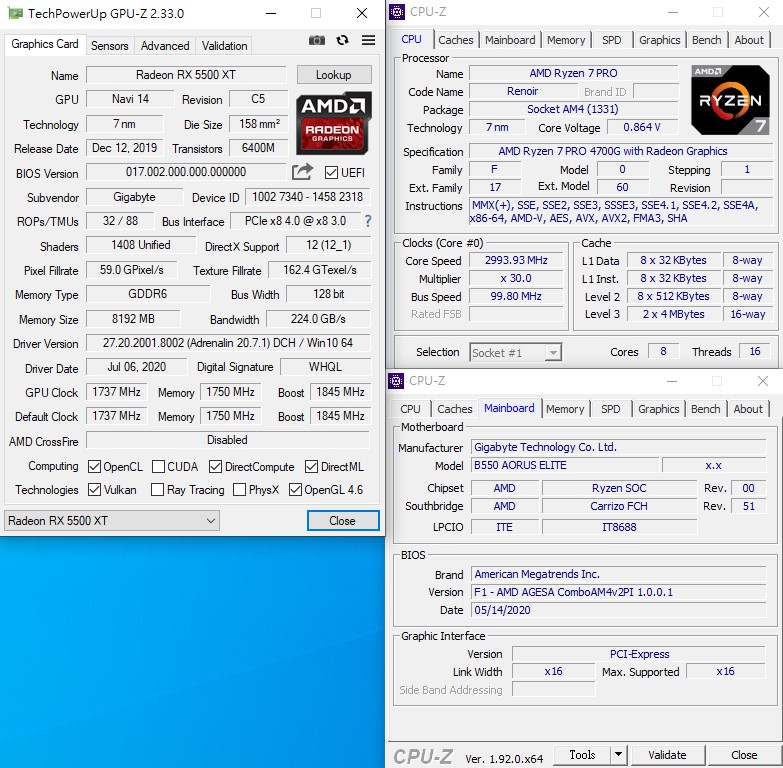The height and width of the screenshot is (768, 783).
Task: Open Mainboard tab in top CPU-Z window
Action: click(x=510, y=40)
